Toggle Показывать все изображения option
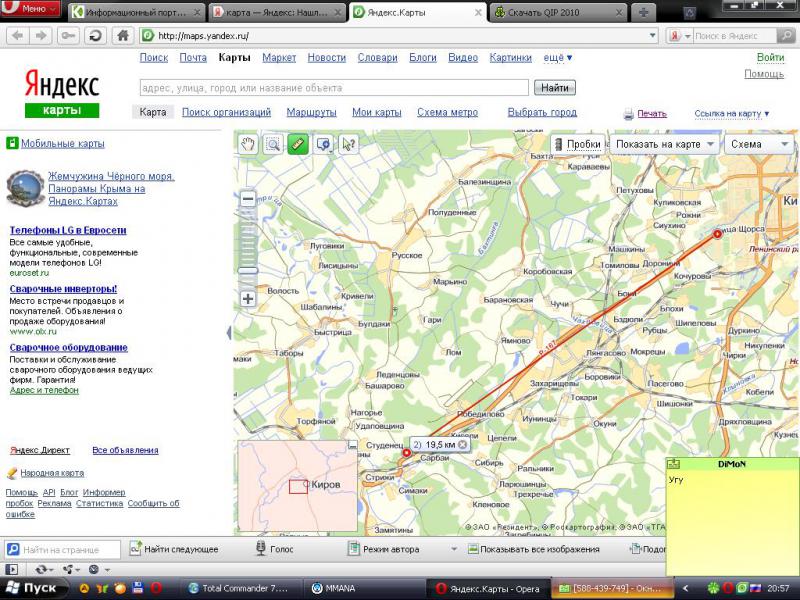 (x=530, y=549)
